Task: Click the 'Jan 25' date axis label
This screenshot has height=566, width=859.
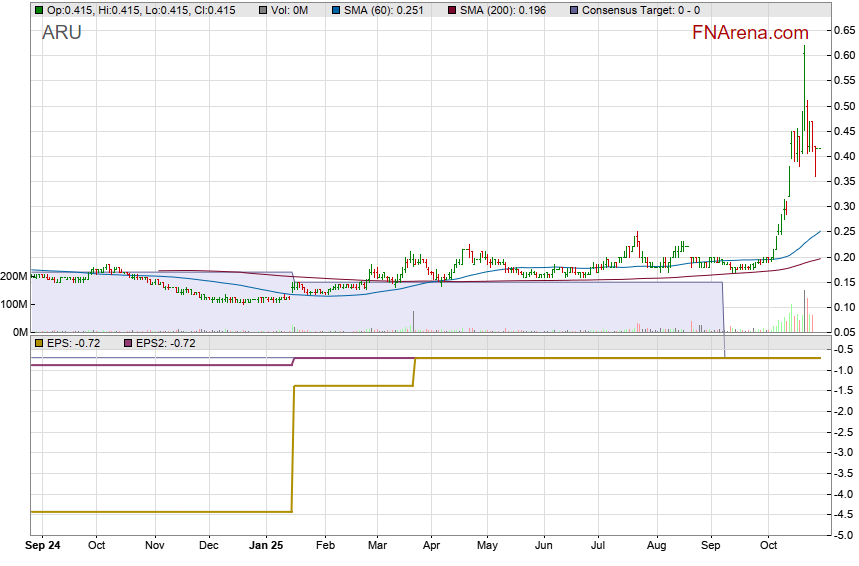Action: coord(266,546)
